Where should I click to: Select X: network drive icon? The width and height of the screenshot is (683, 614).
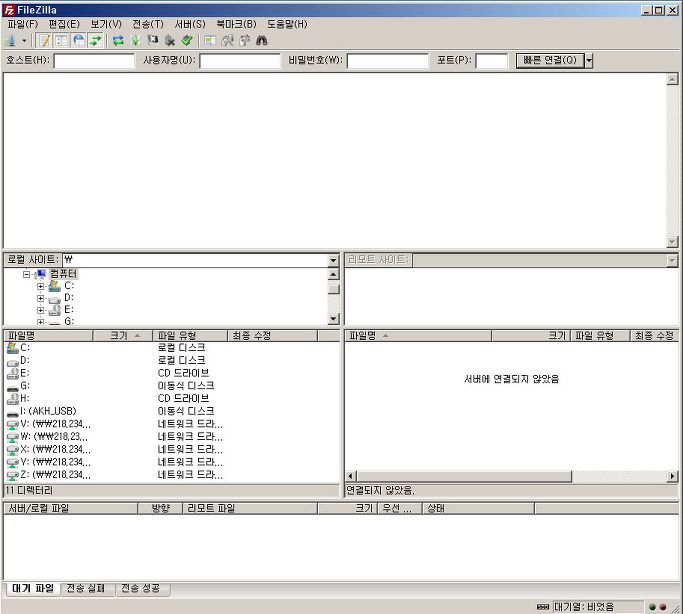(x=13, y=449)
